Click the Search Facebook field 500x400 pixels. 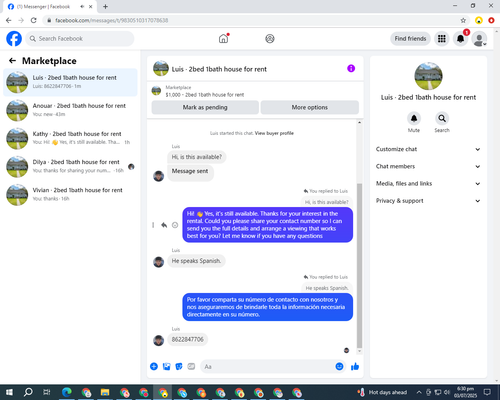[x=80, y=39]
